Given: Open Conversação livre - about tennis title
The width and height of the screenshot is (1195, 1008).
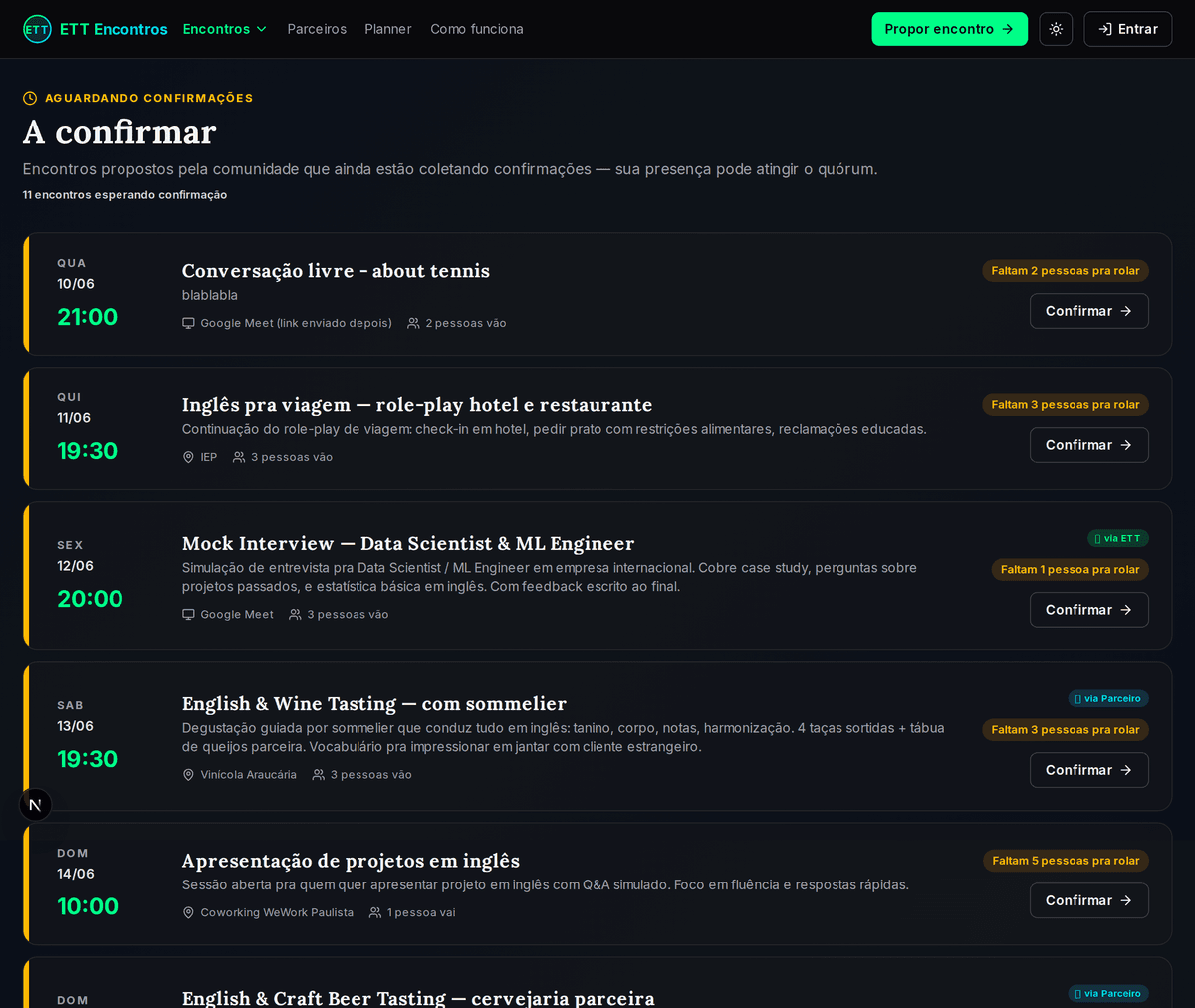Looking at the screenshot, I should click(x=336, y=271).
